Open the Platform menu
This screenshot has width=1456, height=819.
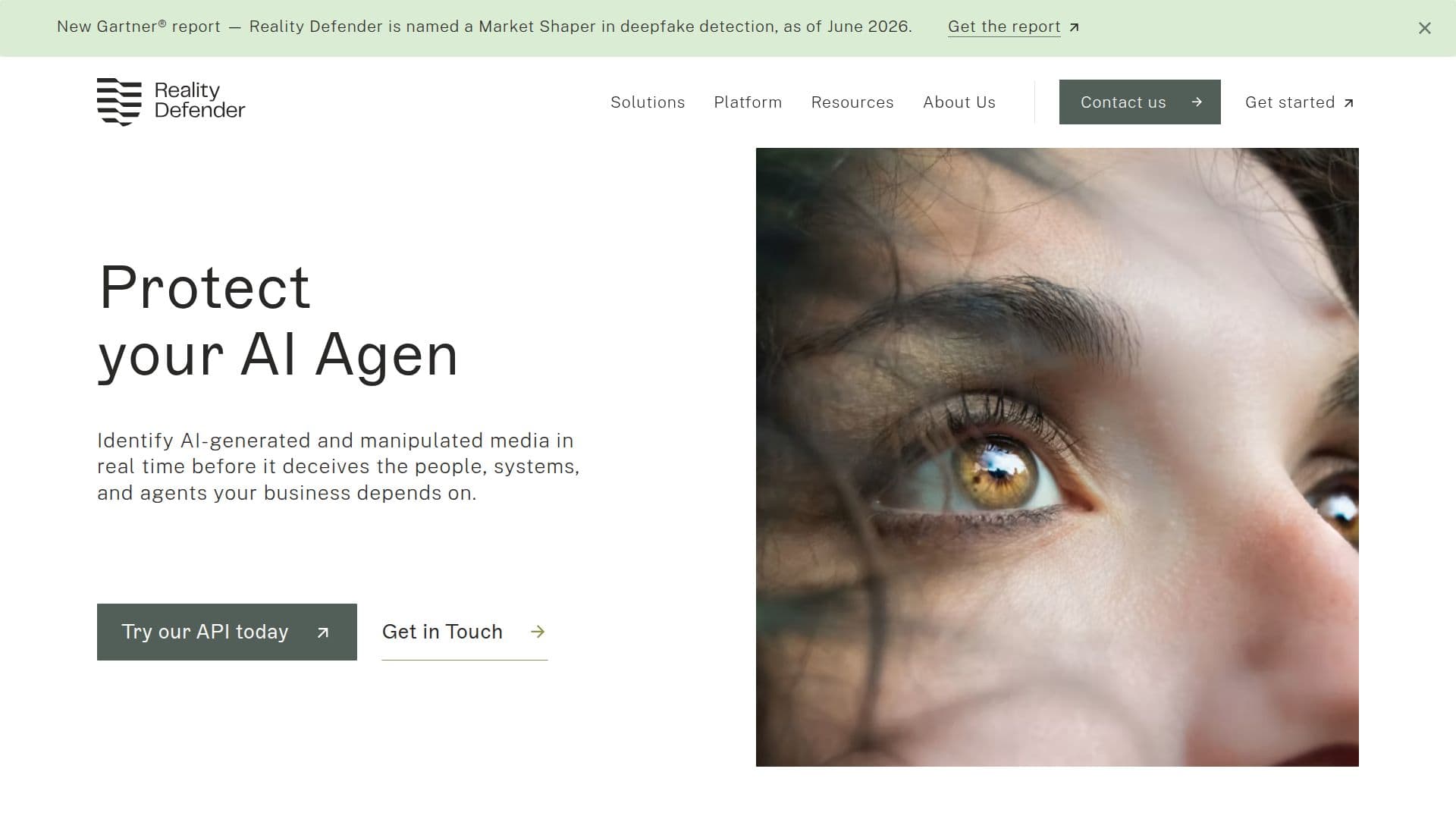pyautogui.click(x=748, y=102)
